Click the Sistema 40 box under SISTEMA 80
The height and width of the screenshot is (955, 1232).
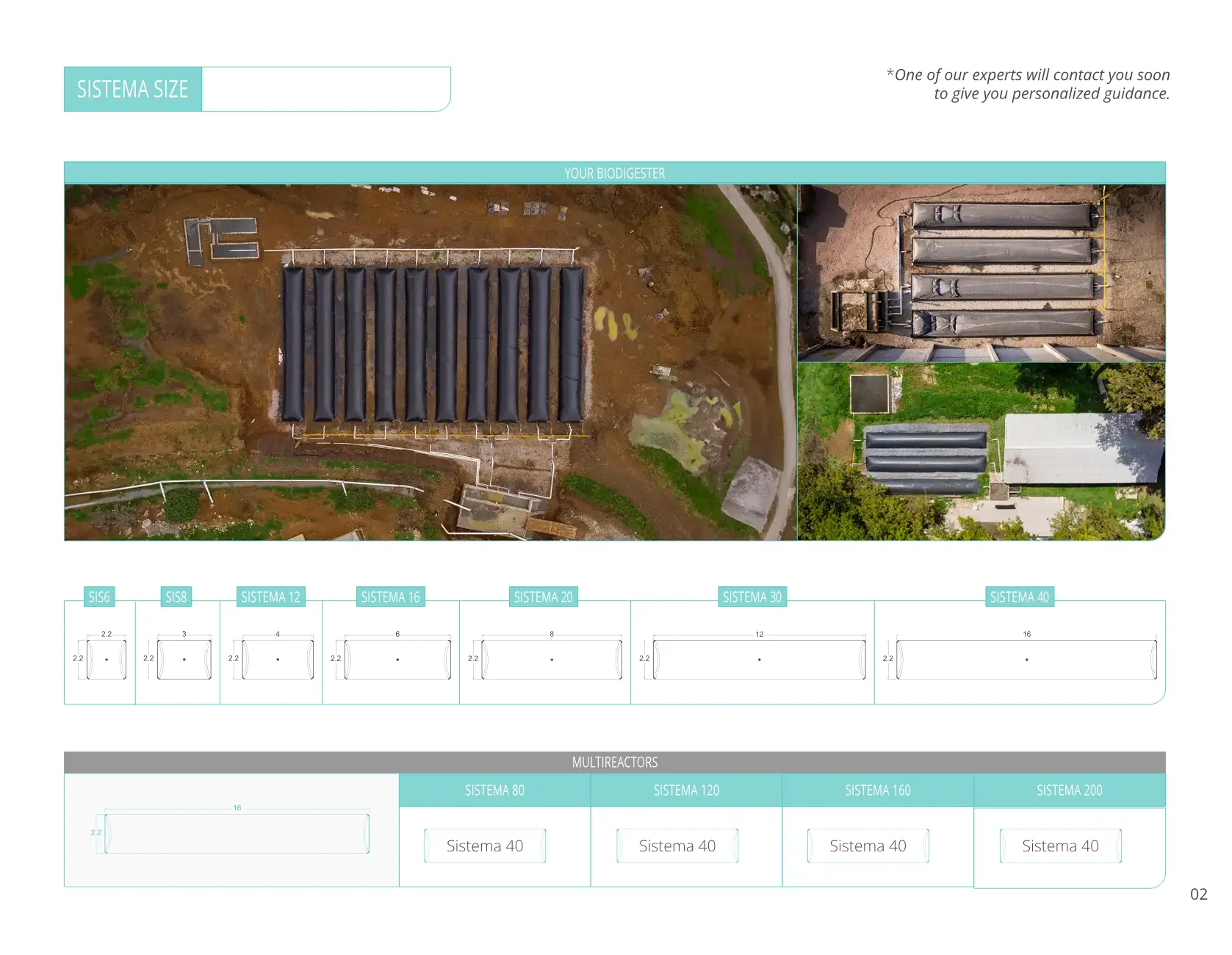tap(485, 846)
